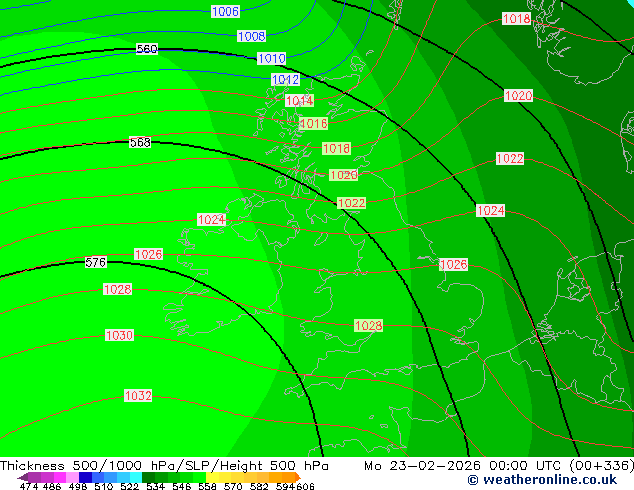
Task: Click the cyan legend swatch before 534
Action: click(136, 477)
